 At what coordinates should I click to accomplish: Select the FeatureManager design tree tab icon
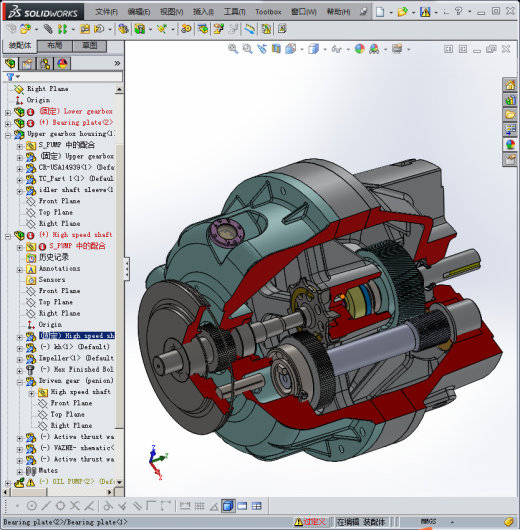click(10, 63)
